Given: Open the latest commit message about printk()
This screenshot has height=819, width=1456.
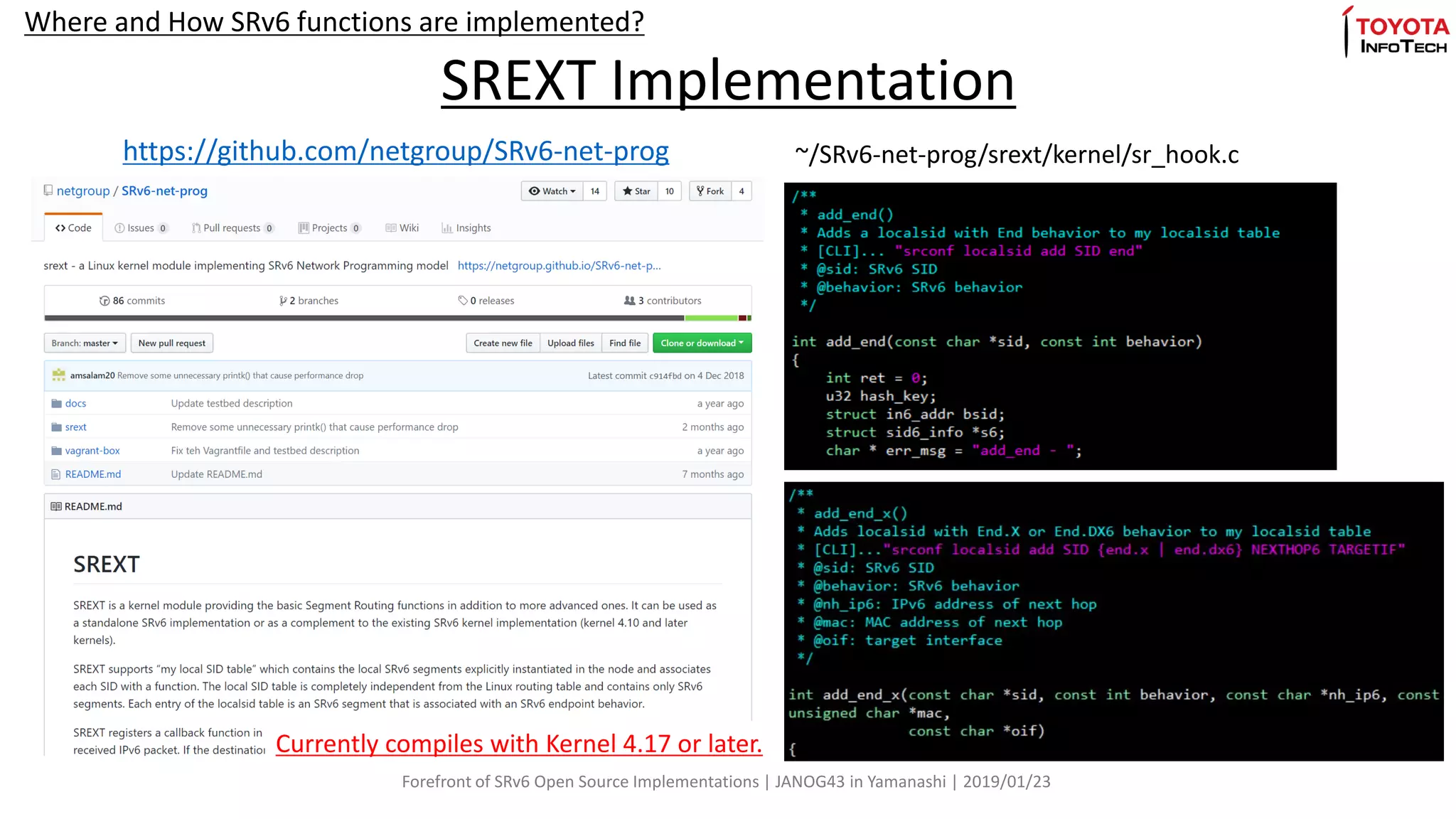Looking at the screenshot, I should coord(240,375).
